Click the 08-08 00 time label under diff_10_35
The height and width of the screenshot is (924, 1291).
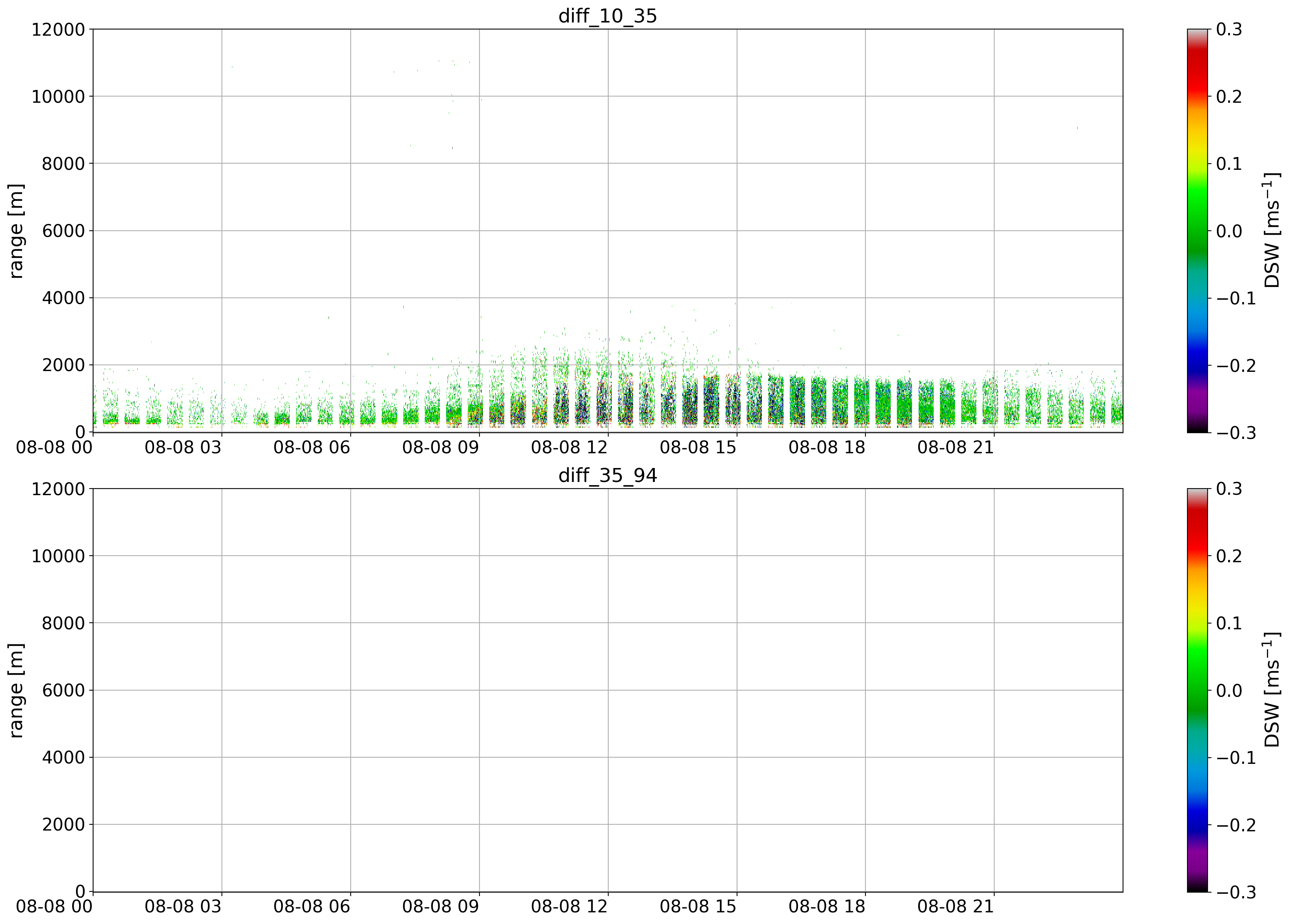54,447
